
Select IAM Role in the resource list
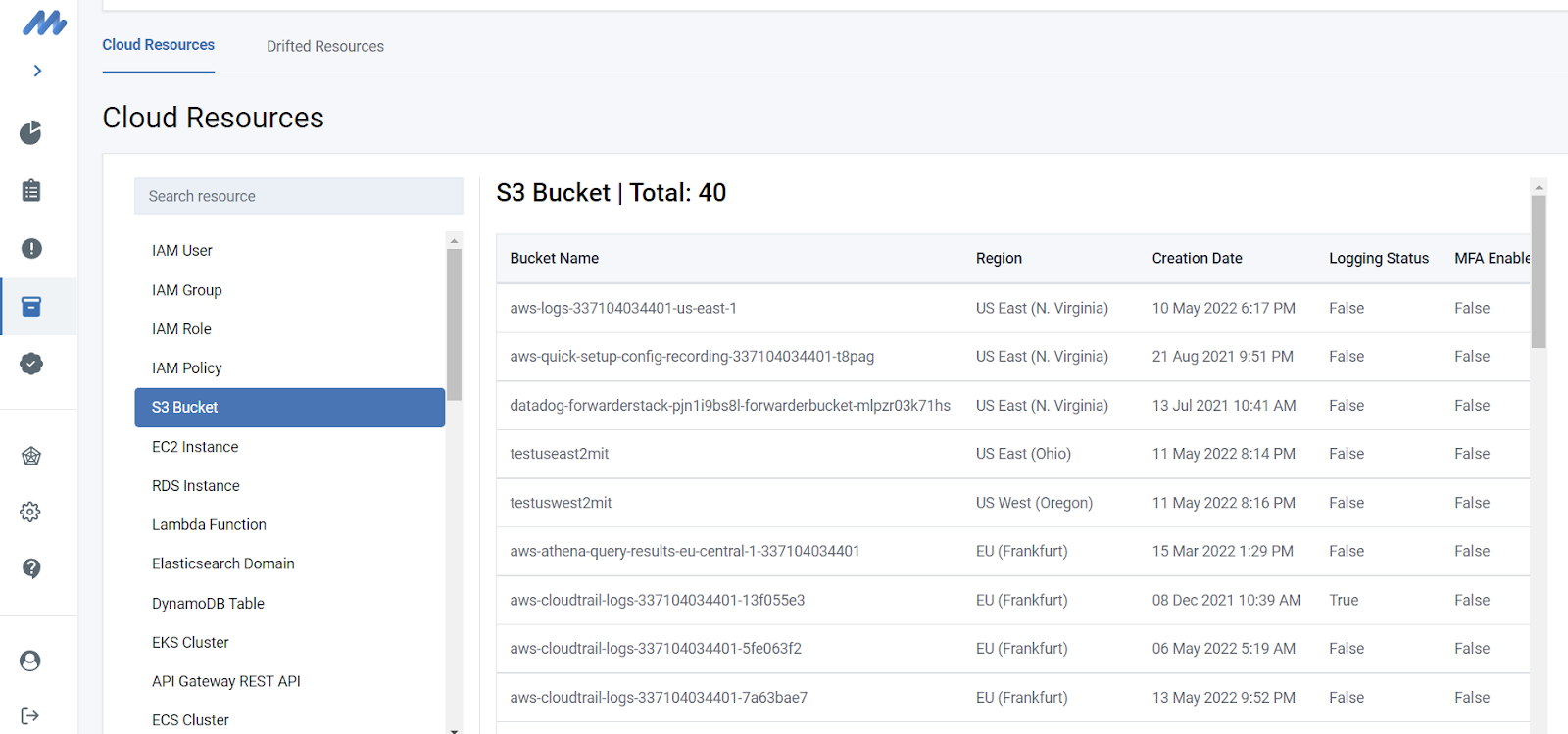[x=181, y=329]
